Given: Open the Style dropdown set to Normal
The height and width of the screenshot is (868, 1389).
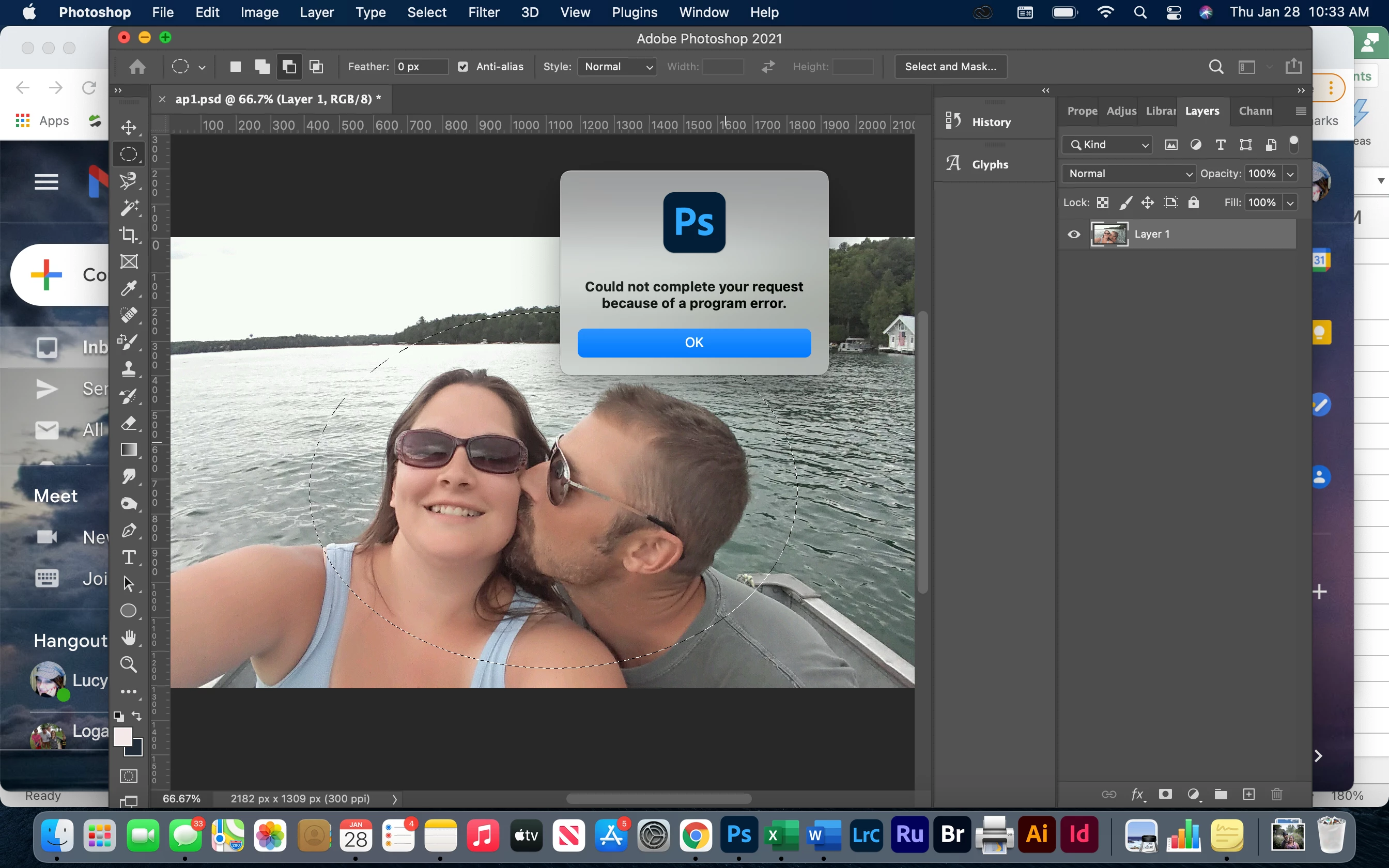Looking at the screenshot, I should pyautogui.click(x=617, y=67).
